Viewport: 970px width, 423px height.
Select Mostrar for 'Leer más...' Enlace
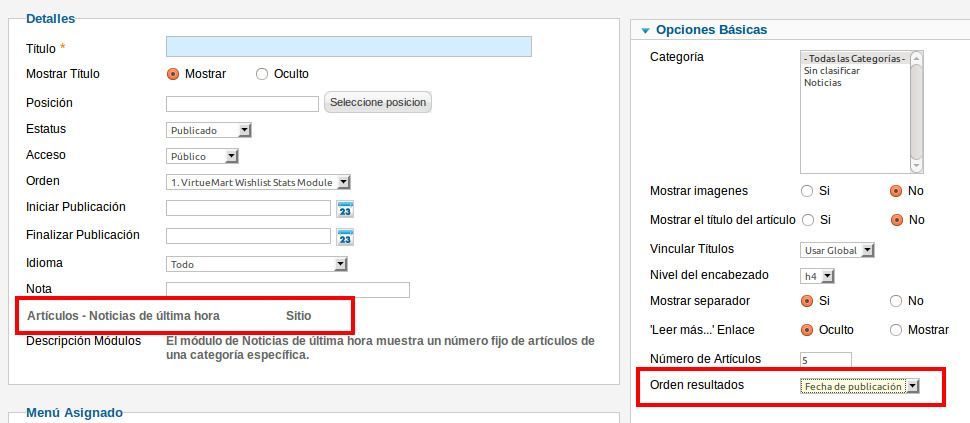[x=896, y=330]
